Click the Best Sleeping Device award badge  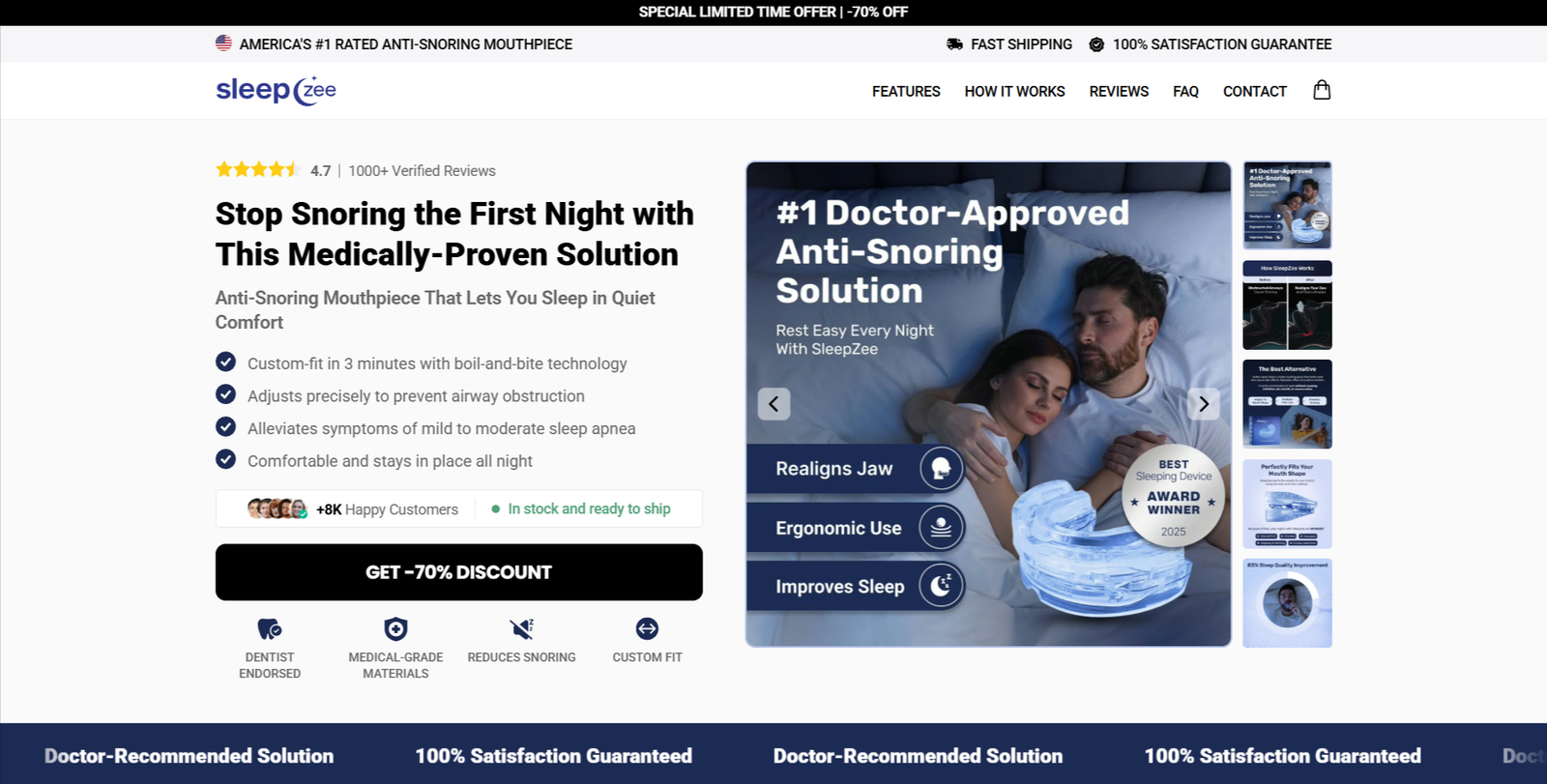click(x=1173, y=497)
